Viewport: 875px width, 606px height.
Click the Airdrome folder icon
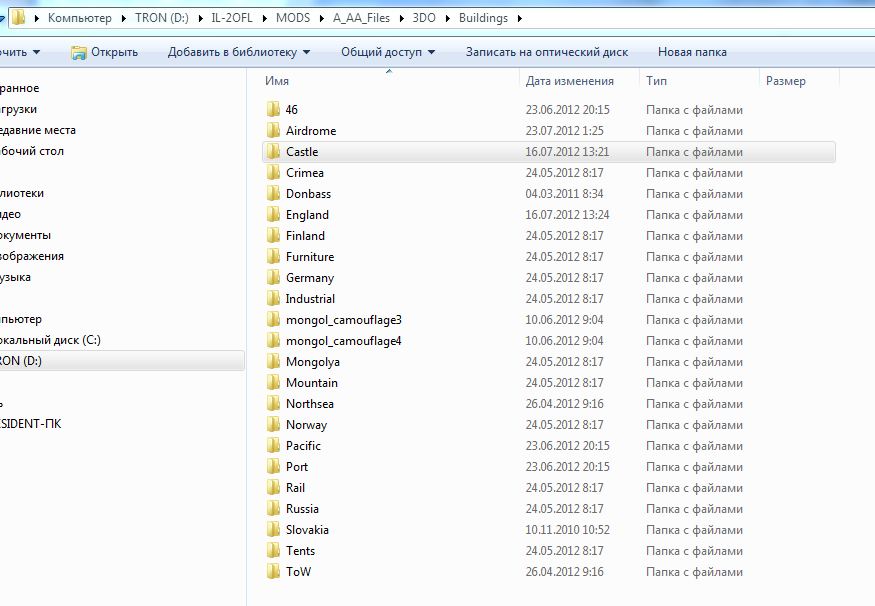(x=273, y=131)
